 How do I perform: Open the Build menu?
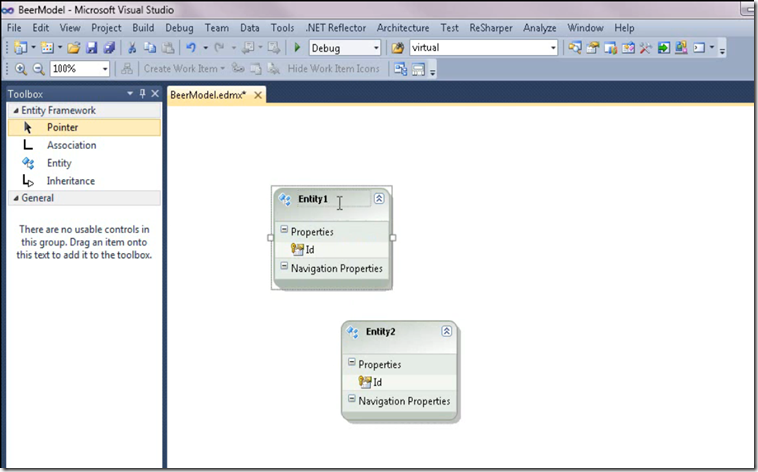[143, 28]
